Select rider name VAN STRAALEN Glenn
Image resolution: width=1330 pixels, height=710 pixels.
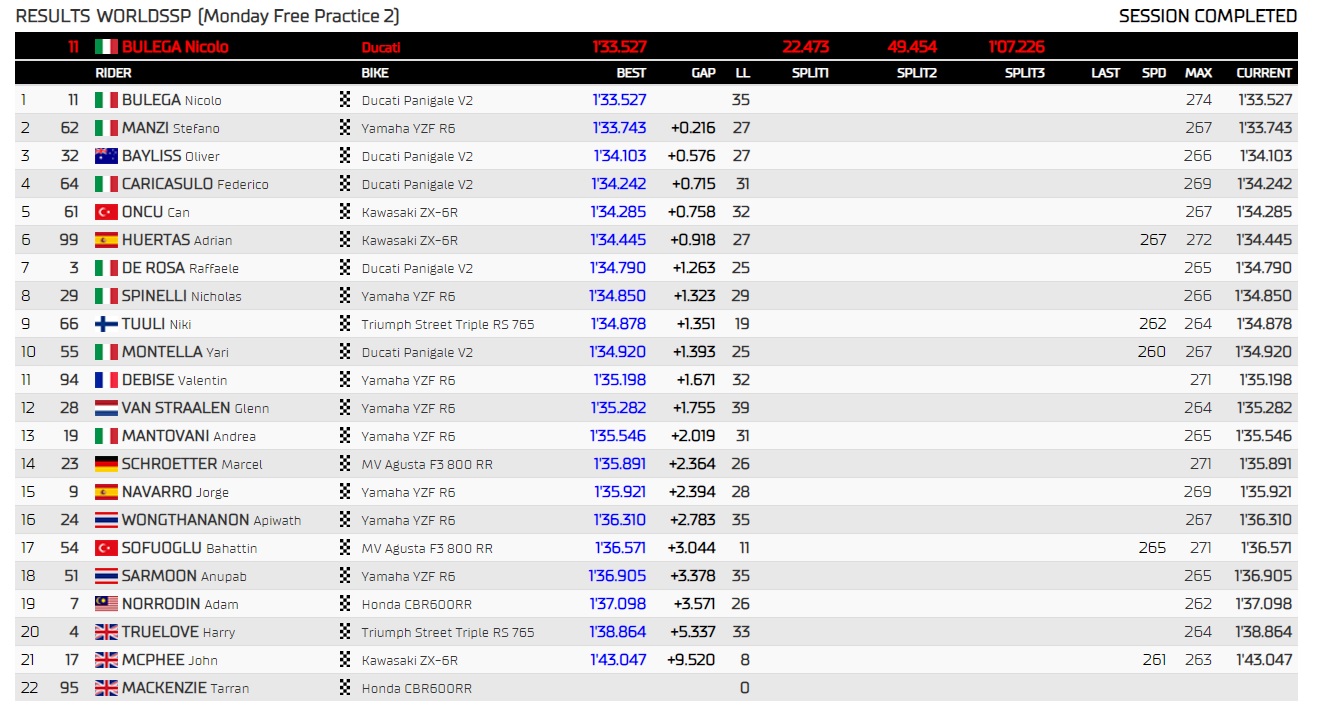coord(195,408)
